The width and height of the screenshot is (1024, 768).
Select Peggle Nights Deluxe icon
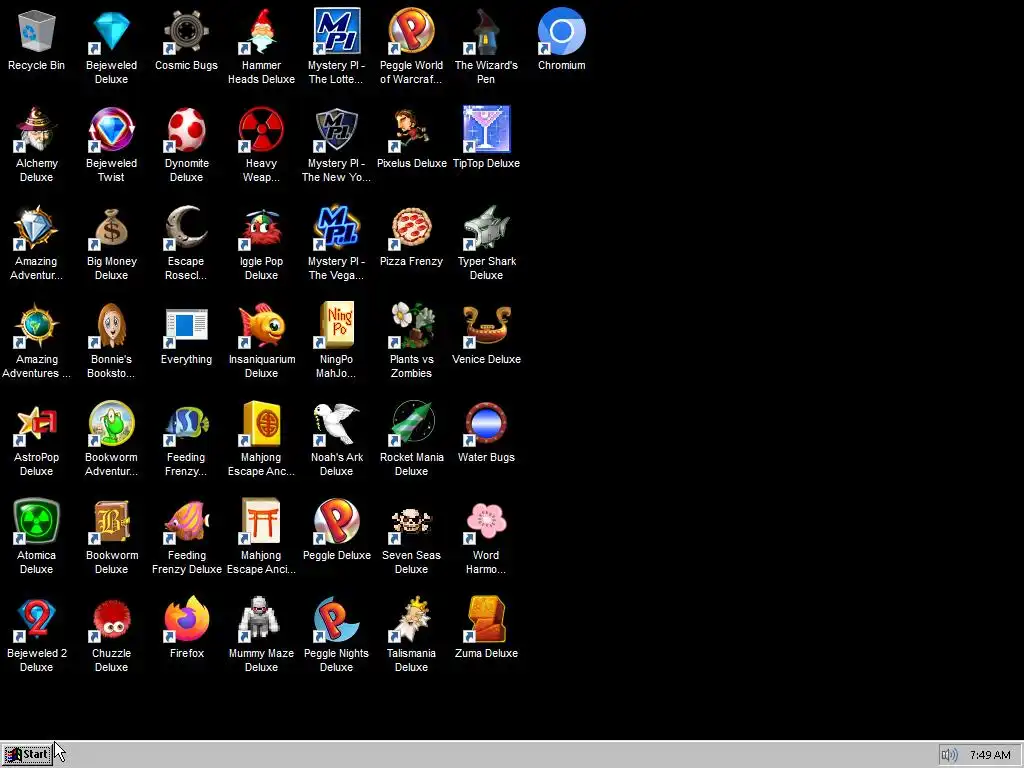336,619
